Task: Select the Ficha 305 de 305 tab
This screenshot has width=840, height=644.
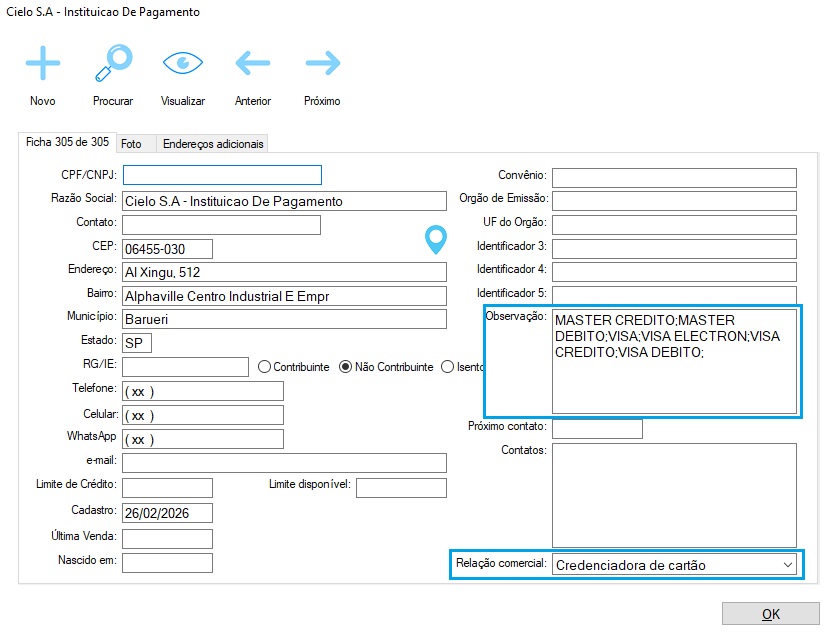Action: [x=67, y=142]
